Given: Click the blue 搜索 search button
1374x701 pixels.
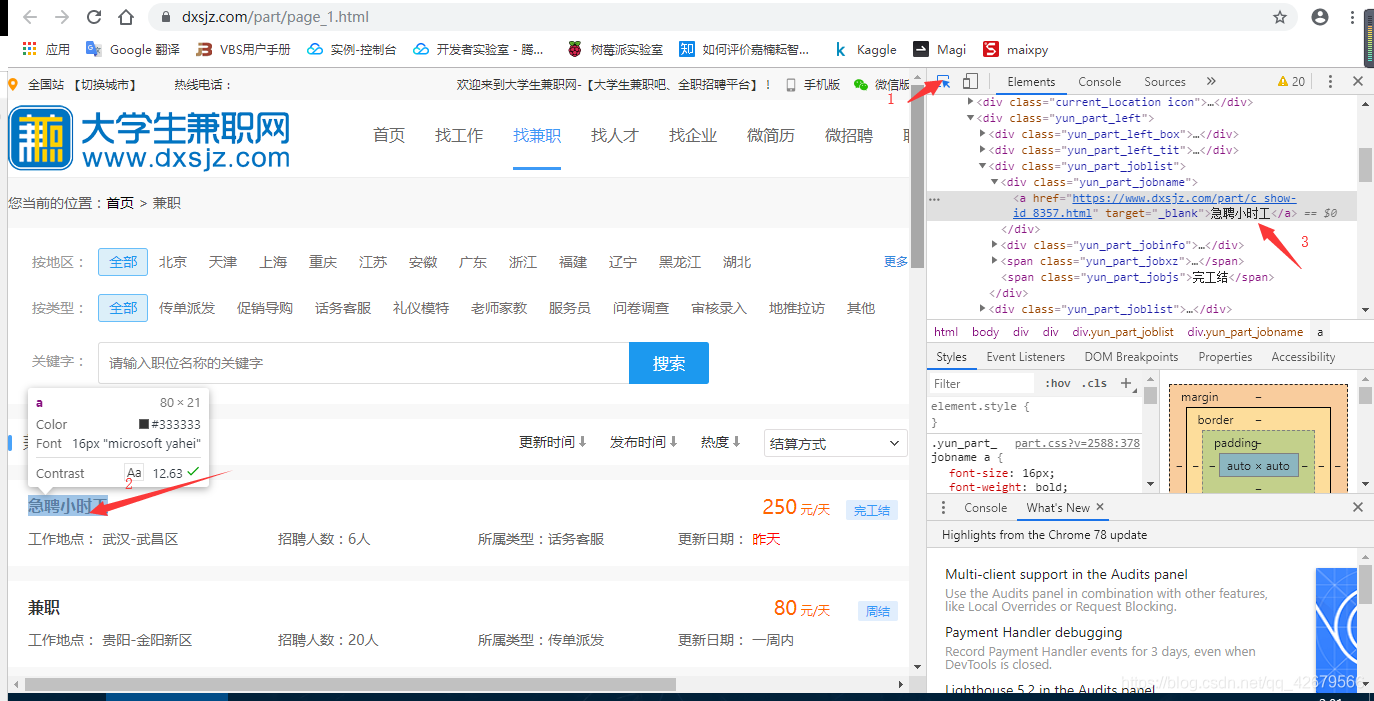Looking at the screenshot, I should [668, 362].
